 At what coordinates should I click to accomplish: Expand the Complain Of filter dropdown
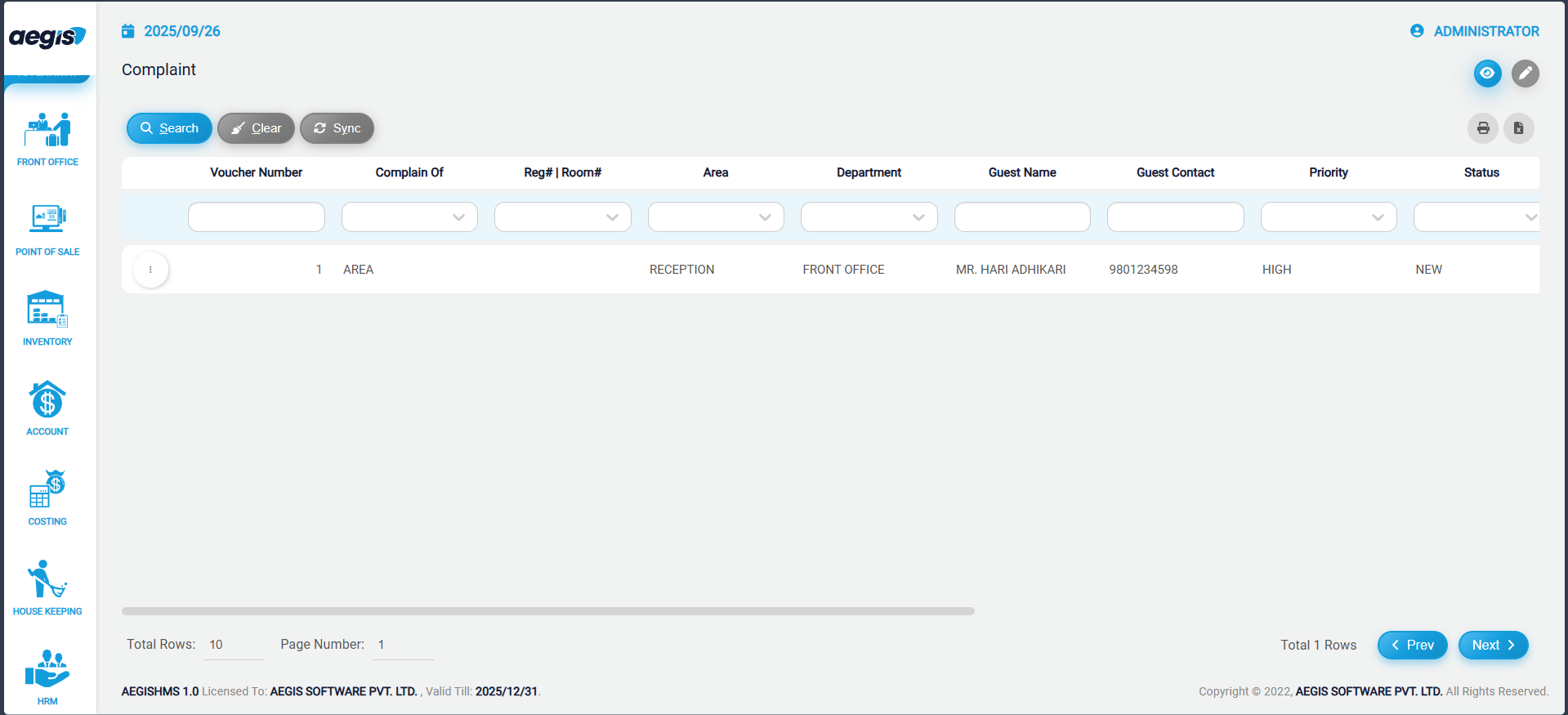pyautogui.click(x=409, y=217)
